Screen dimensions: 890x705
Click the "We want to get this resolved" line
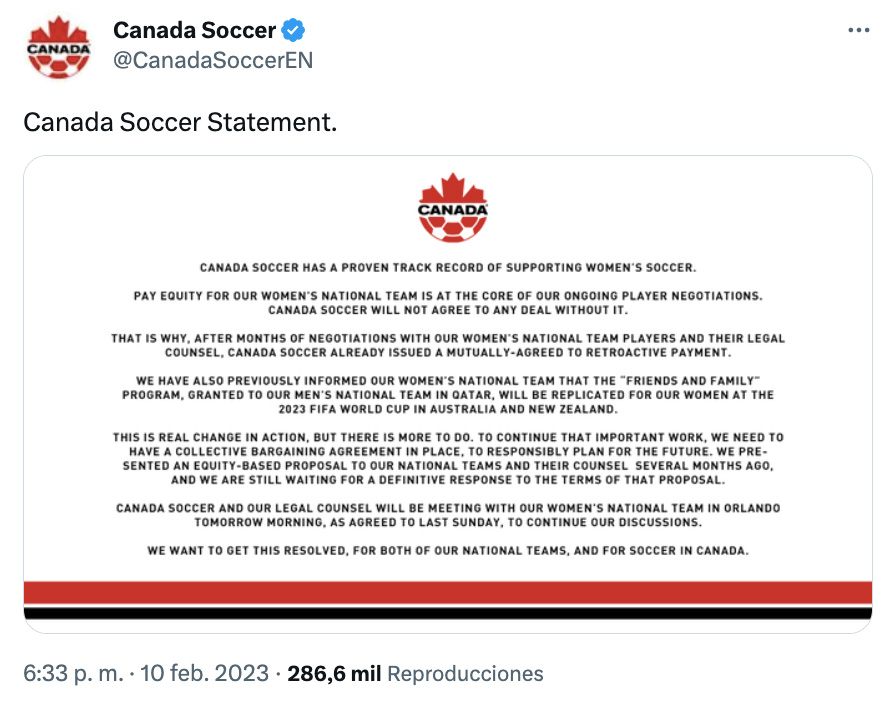click(447, 551)
